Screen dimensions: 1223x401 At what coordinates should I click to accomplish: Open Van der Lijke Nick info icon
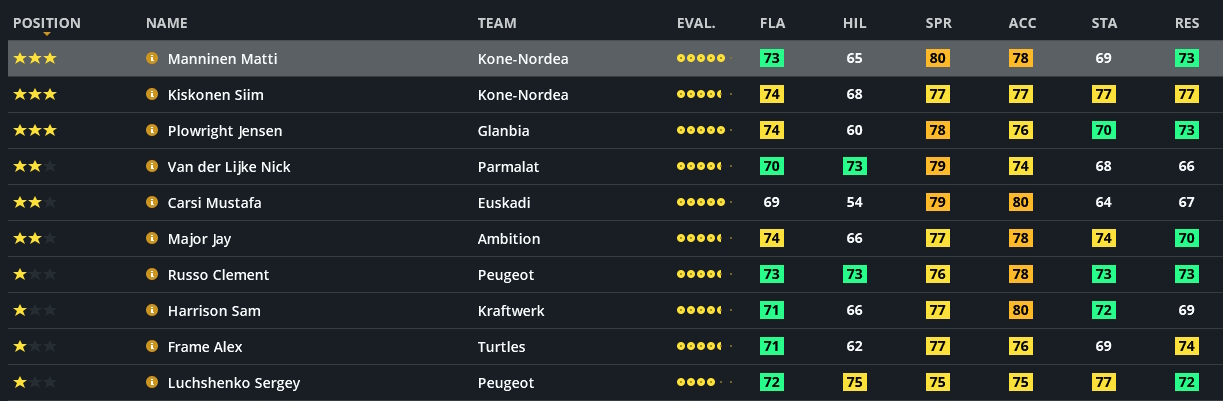point(152,167)
